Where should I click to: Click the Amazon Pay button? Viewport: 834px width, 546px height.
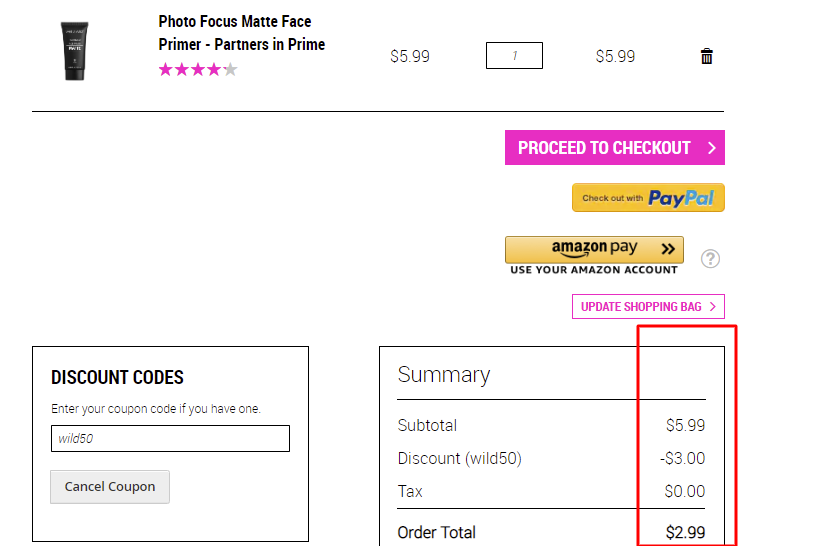tap(594, 249)
